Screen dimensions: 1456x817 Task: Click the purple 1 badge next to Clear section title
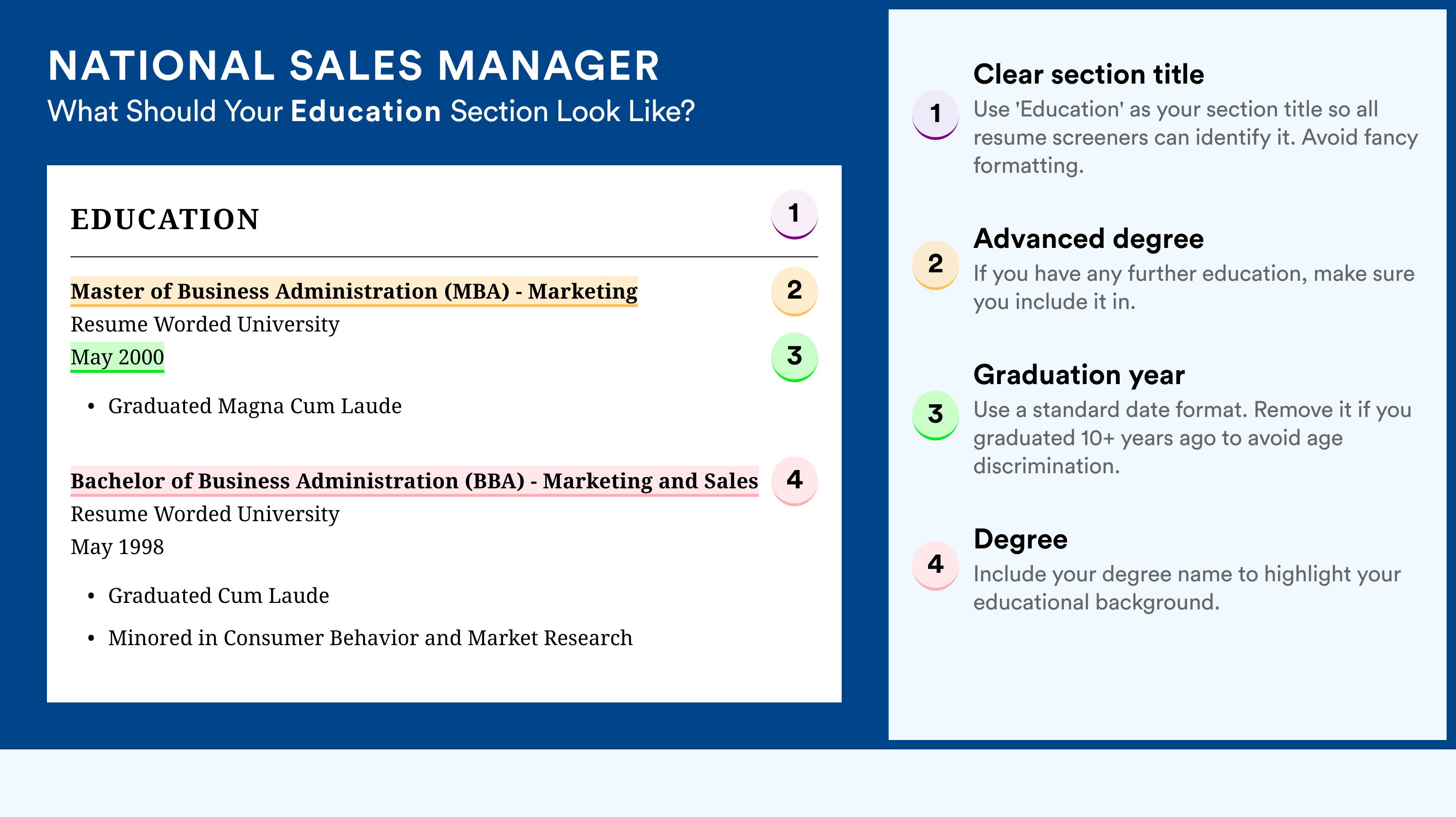tap(936, 115)
